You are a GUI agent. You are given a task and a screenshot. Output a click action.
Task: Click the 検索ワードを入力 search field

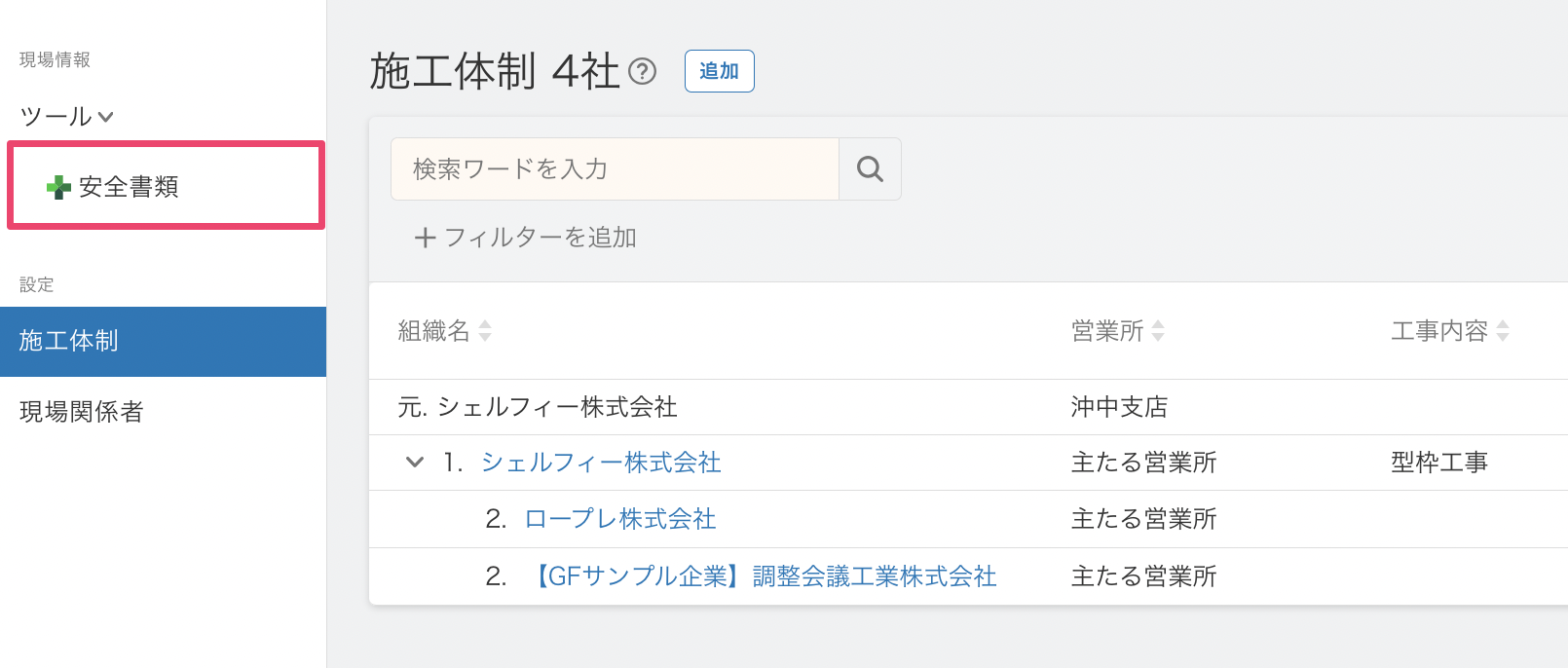(614, 169)
